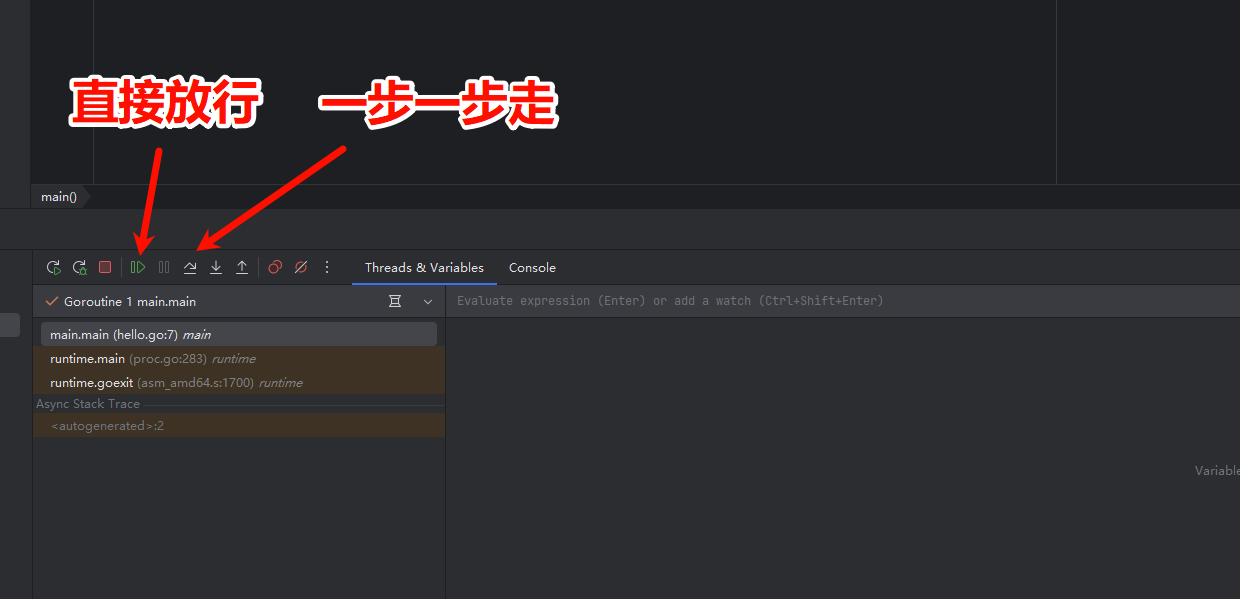Click the Step Out icon
The width and height of the screenshot is (1240, 599).
tap(242, 268)
